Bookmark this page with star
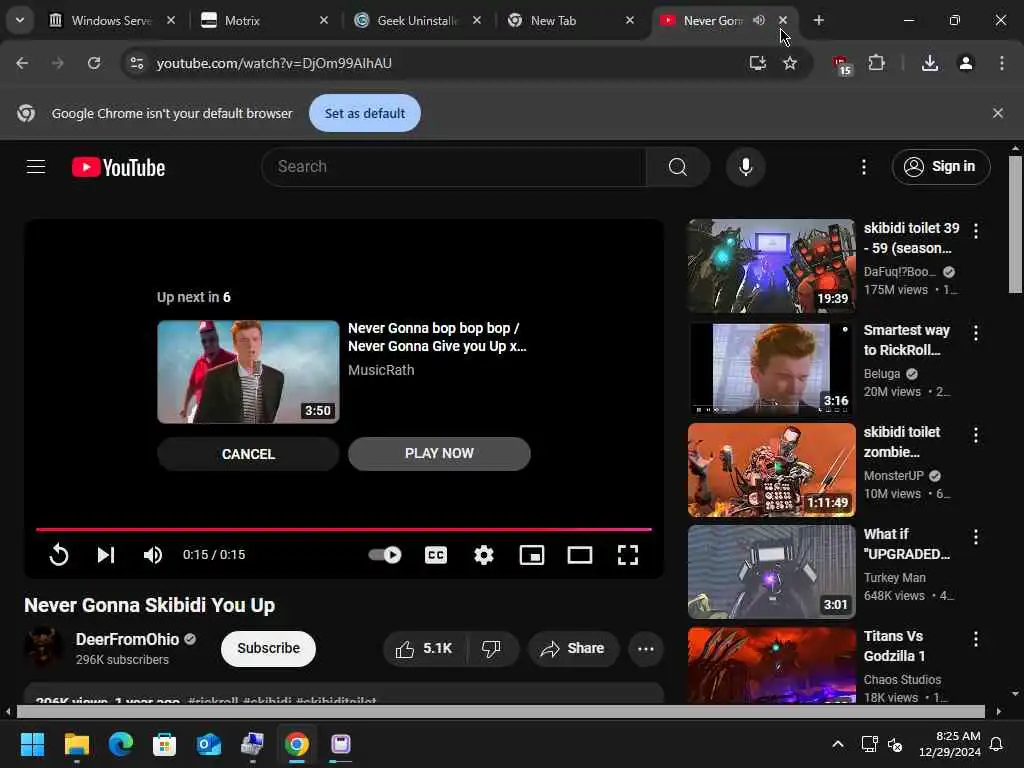This screenshot has height=768, width=1024. [x=790, y=63]
